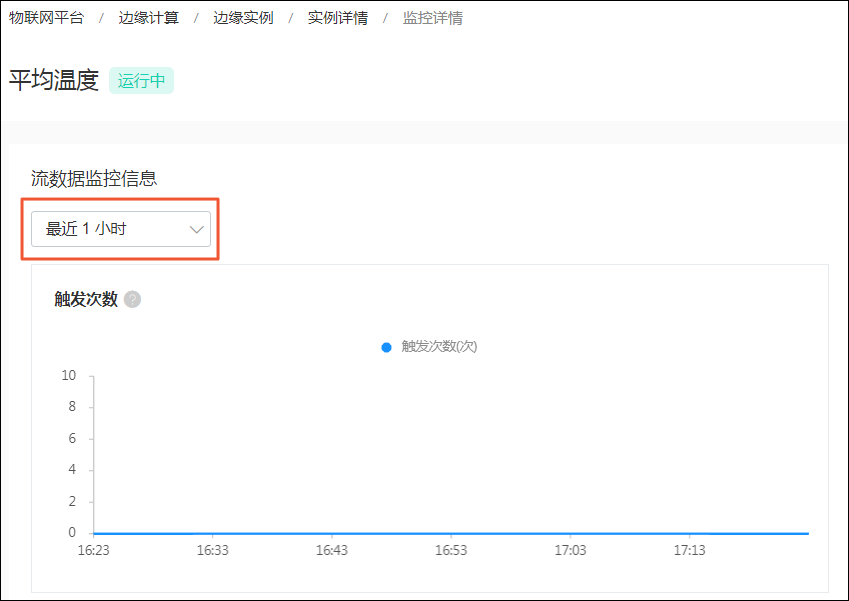This screenshot has height=601, width=849.
Task: Click the chevron arrow in time range selector
Action: tap(197, 230)
